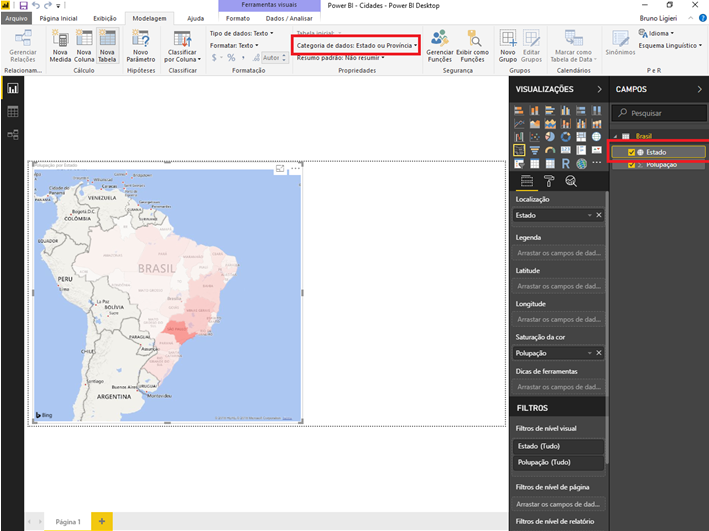The image size is (709, 531).
Task: Click the Sinônimos button
Action: point(620,43)
